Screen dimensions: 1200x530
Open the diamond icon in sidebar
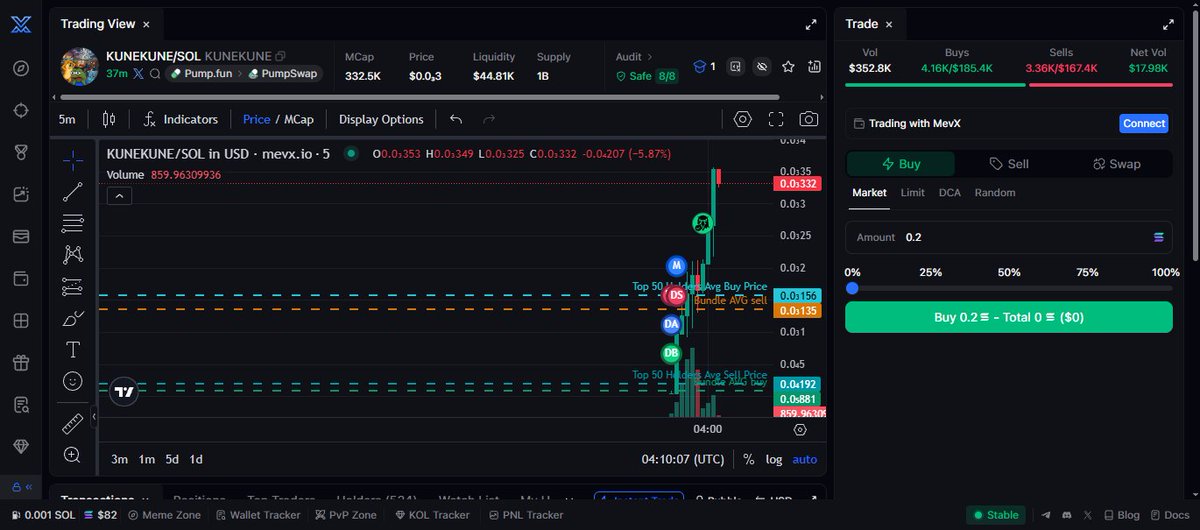21,446
